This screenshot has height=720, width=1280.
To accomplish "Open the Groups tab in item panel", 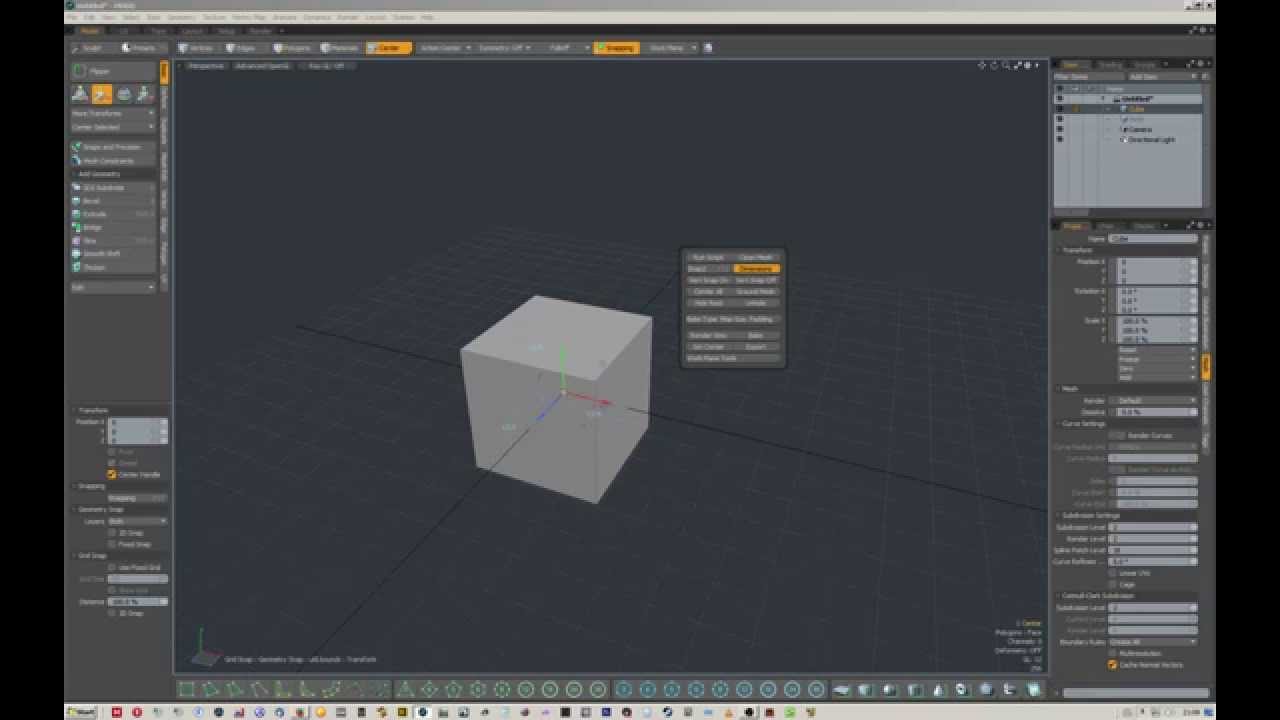I will (1145, 65).
